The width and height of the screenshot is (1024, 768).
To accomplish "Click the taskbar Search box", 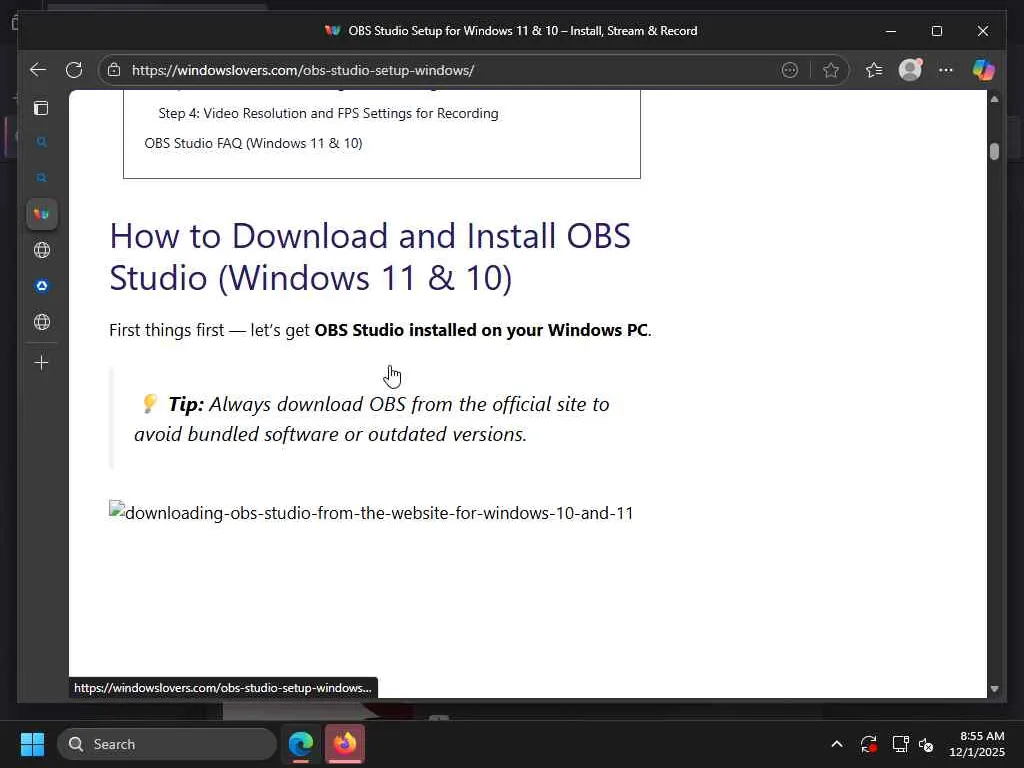I will (167, 744).
